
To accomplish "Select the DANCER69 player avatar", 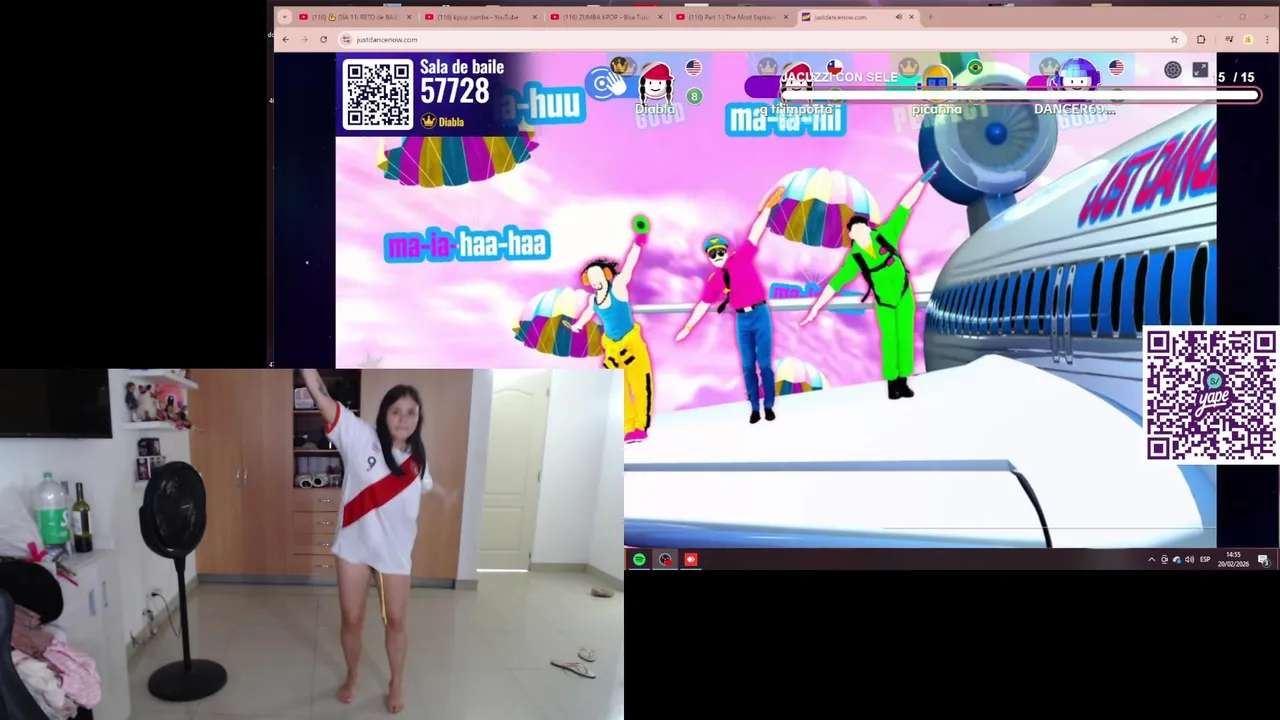I will point(1077,80).
